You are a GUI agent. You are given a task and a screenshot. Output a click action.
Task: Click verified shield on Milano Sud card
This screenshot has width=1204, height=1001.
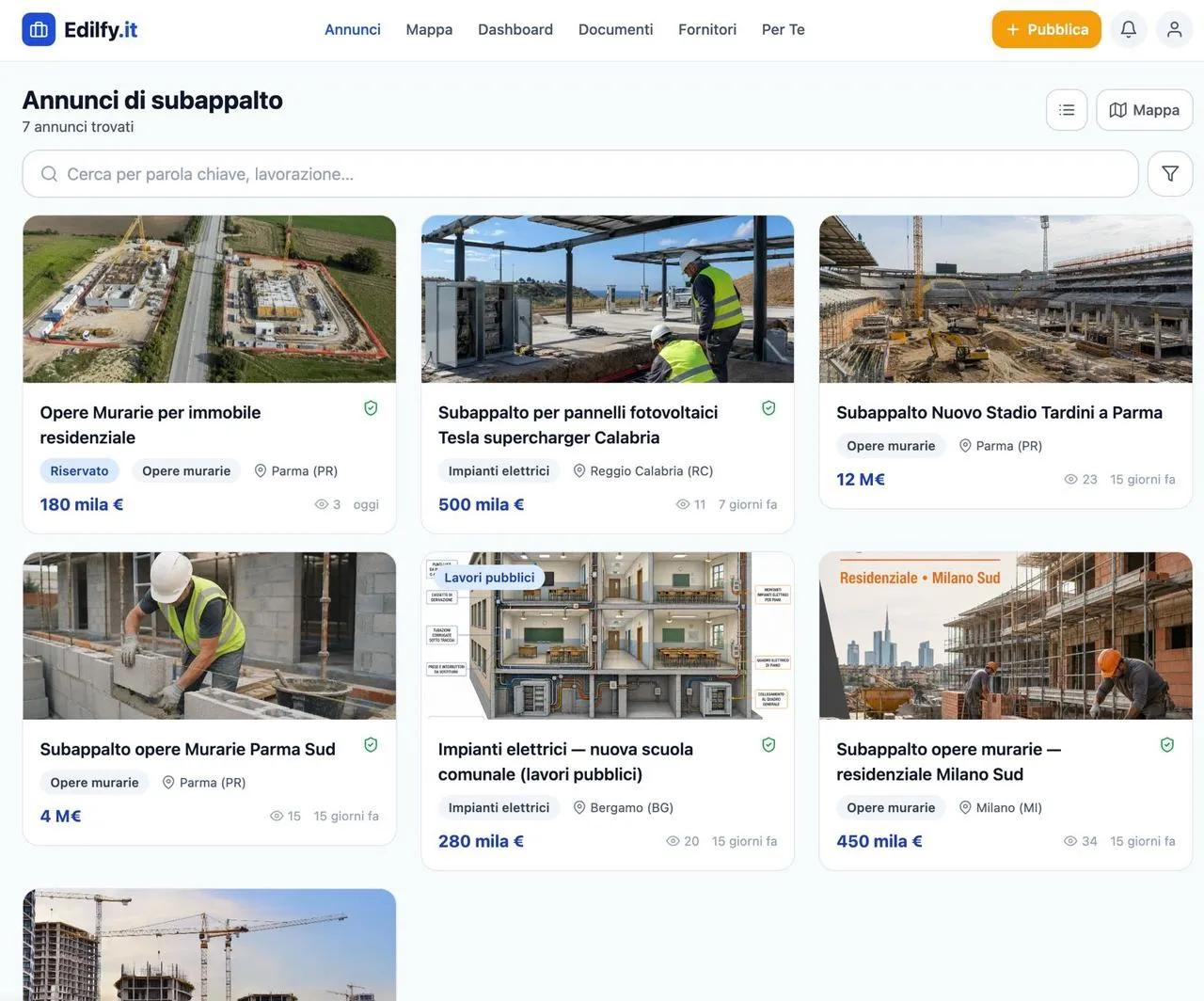pos(1167,745)
